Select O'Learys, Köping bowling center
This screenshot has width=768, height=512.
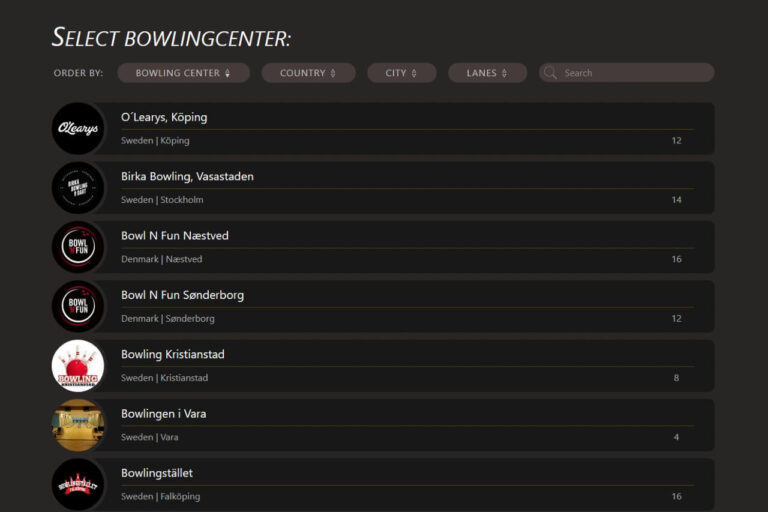tap(164, 118)
